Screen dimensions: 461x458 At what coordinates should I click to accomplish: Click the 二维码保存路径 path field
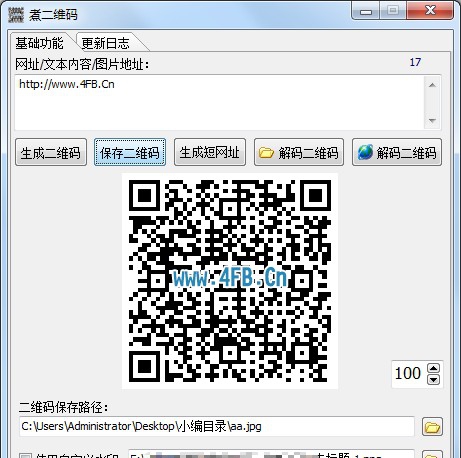[x=217, y=426]
